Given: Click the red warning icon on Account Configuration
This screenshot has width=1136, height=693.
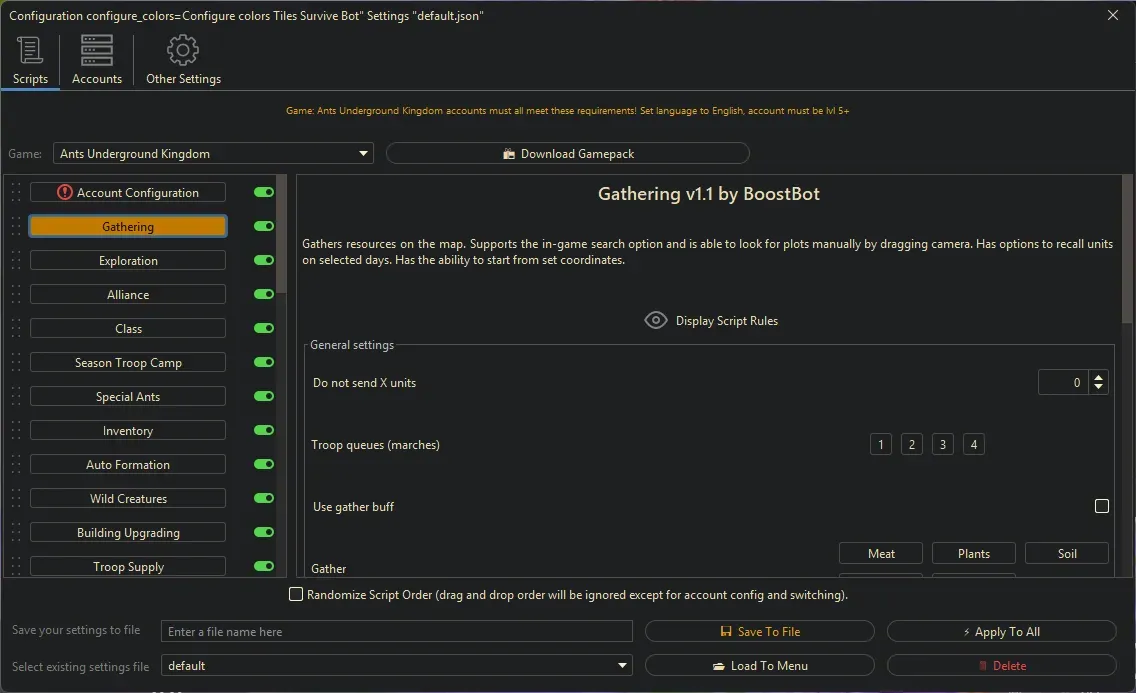Looking at the screenshot, I should pyautogui.click(x=65, y=193).
